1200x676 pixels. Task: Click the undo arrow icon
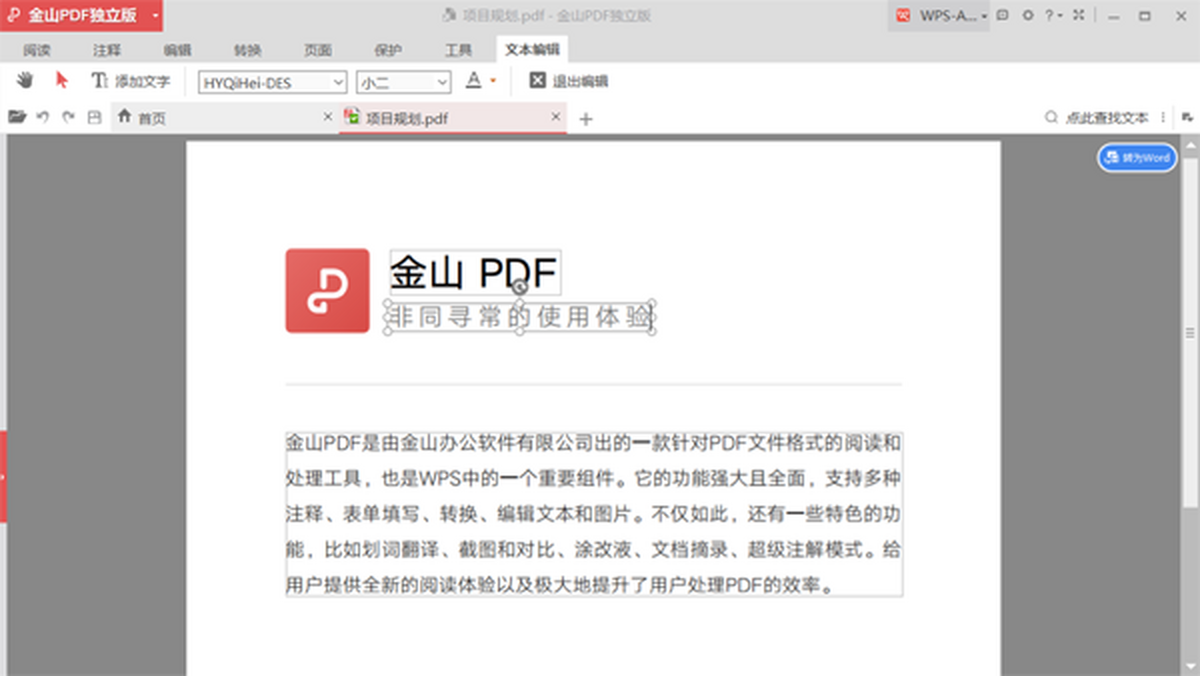pos(43,117)
